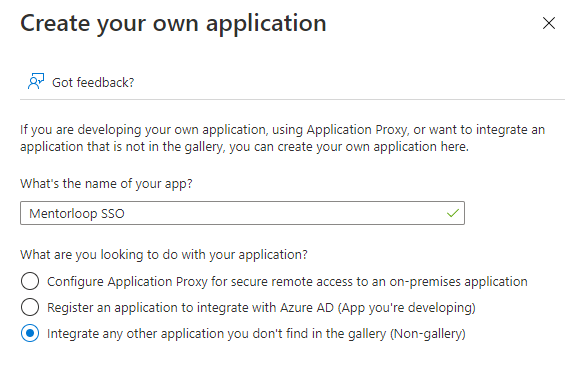Click the (App you're developing) text
Screen dimensions: 583x377
click(x=407, y=308)
